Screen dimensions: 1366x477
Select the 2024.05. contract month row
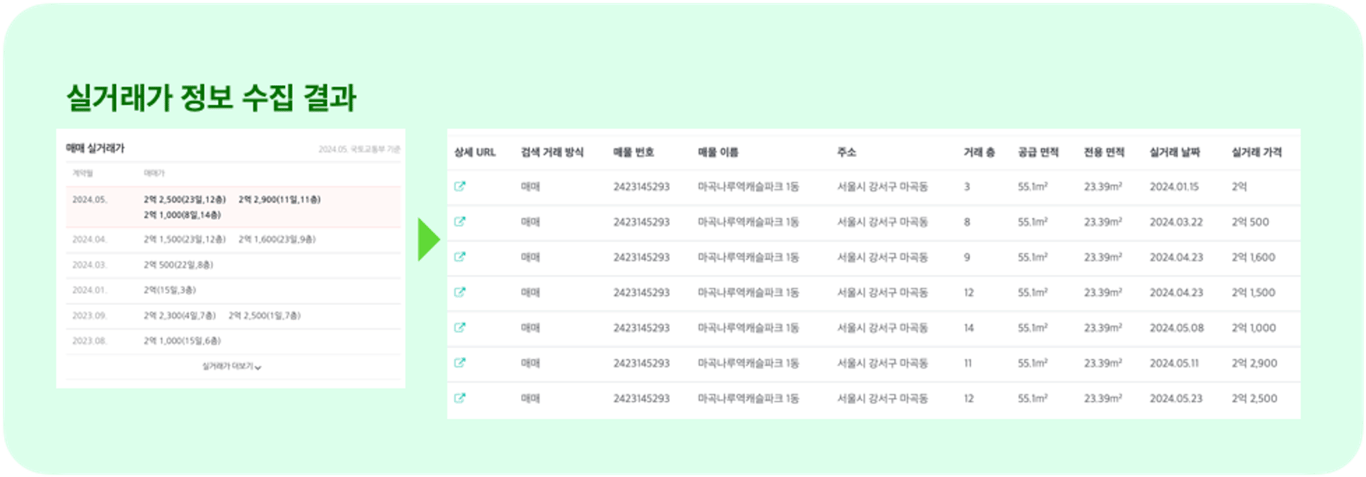[231, 206]
